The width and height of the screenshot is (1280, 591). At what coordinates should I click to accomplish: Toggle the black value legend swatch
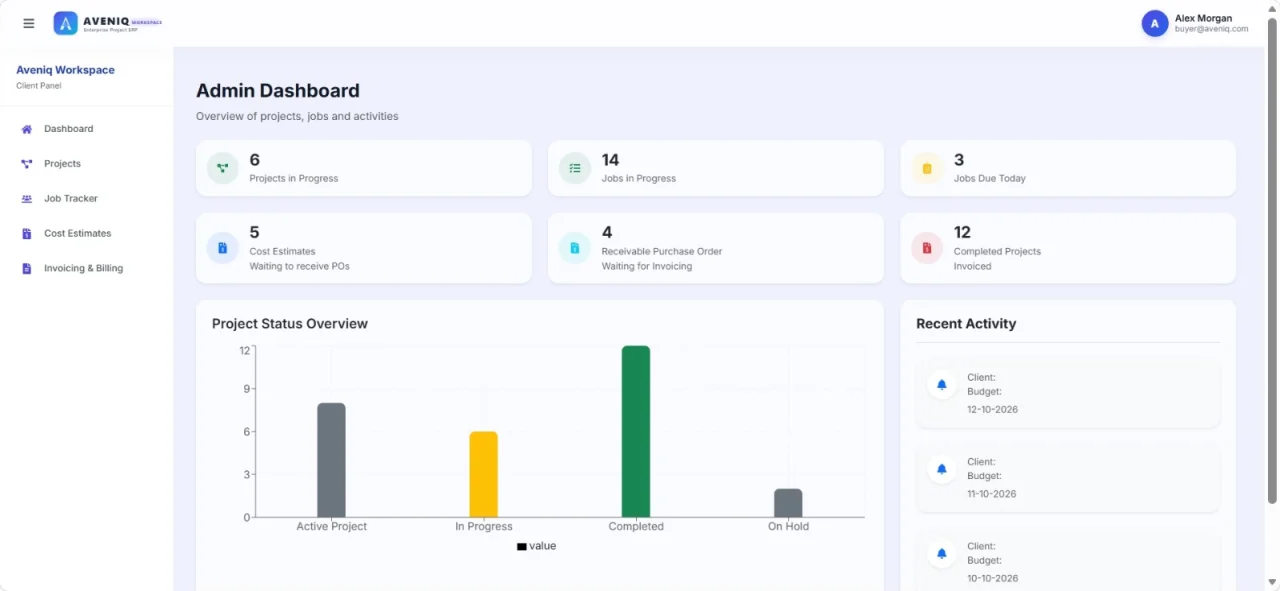(521, 547)
